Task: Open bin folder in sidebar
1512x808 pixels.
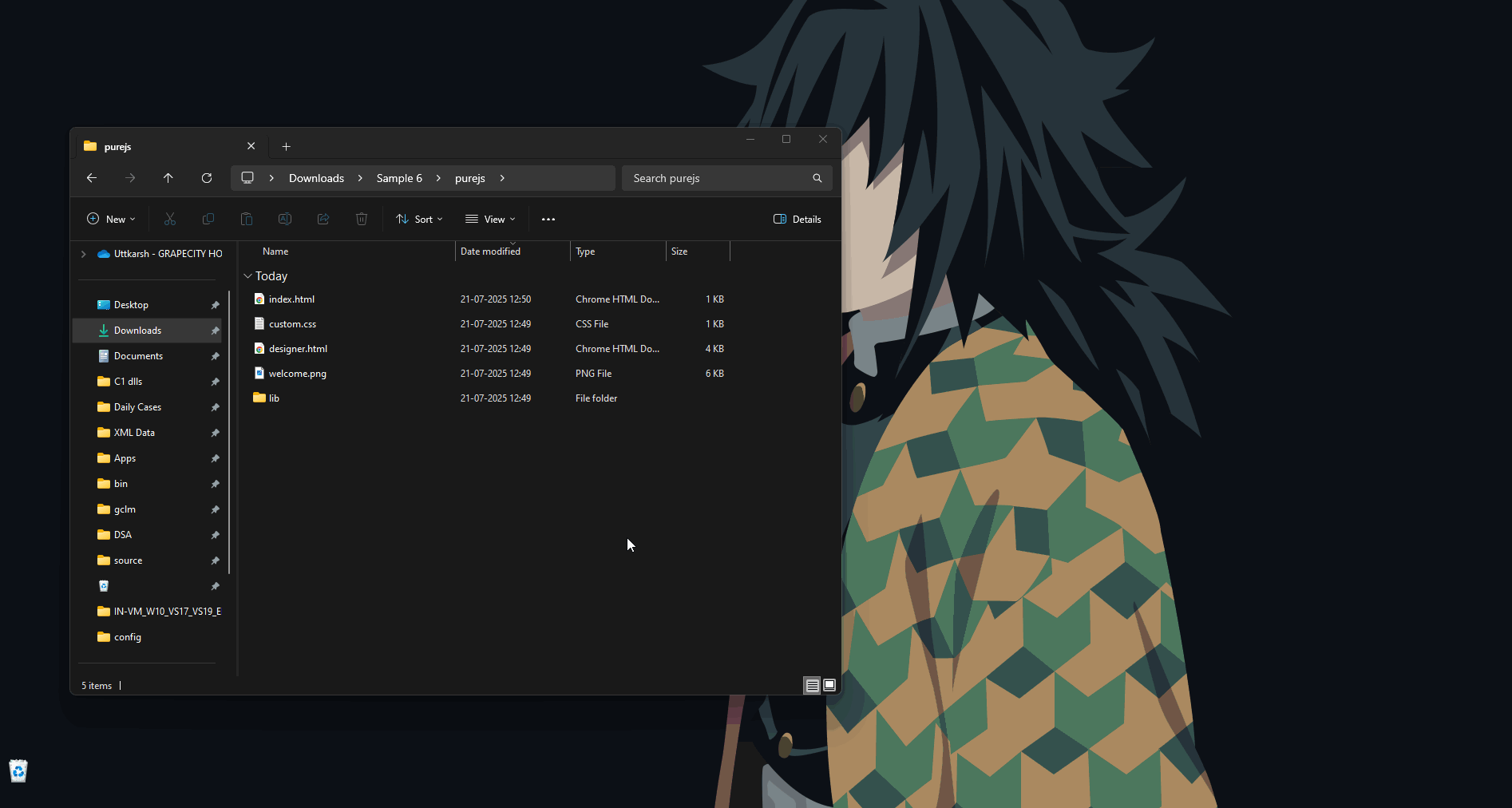Action: pyautogui.click(x=147, y=484)
